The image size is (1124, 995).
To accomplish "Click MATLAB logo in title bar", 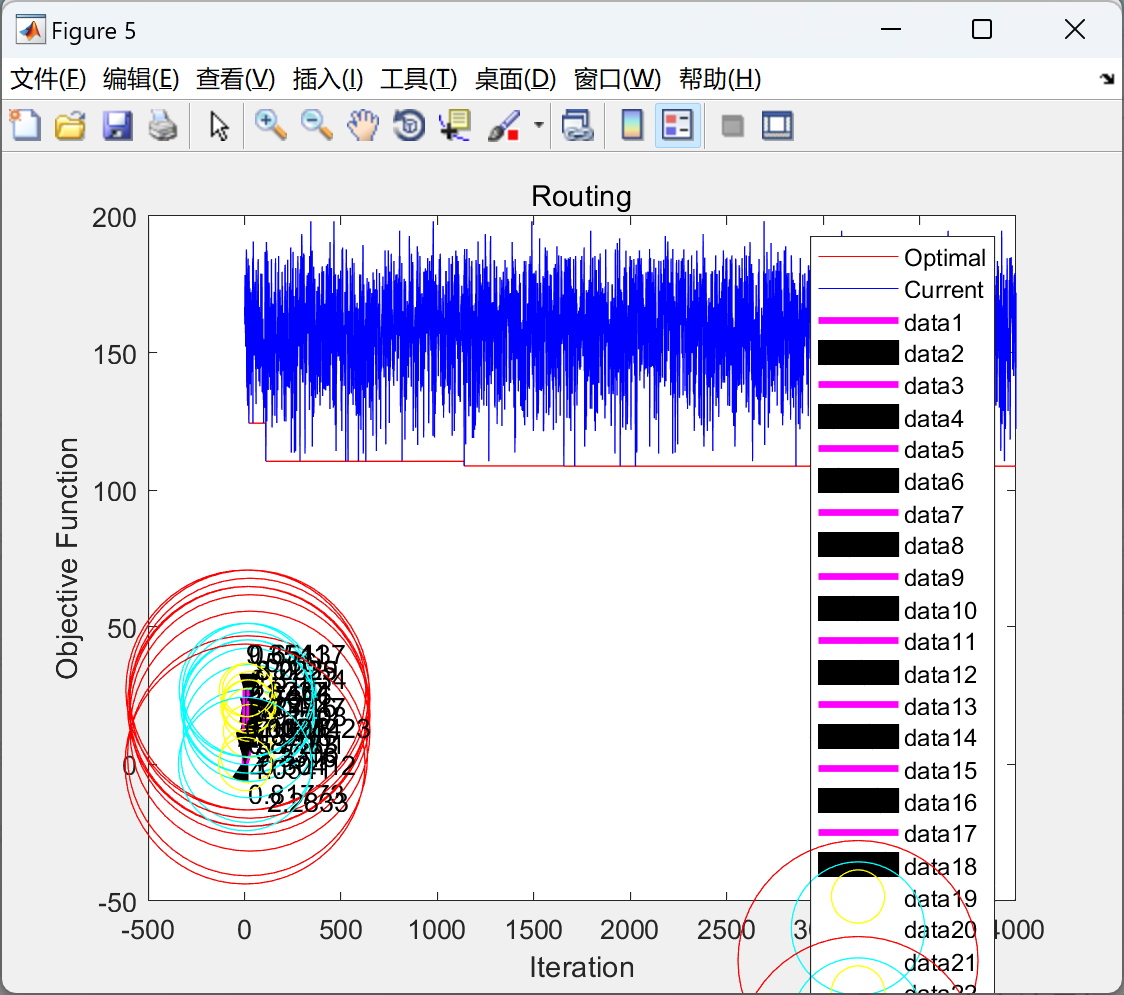I will click(x=30, y=30).
